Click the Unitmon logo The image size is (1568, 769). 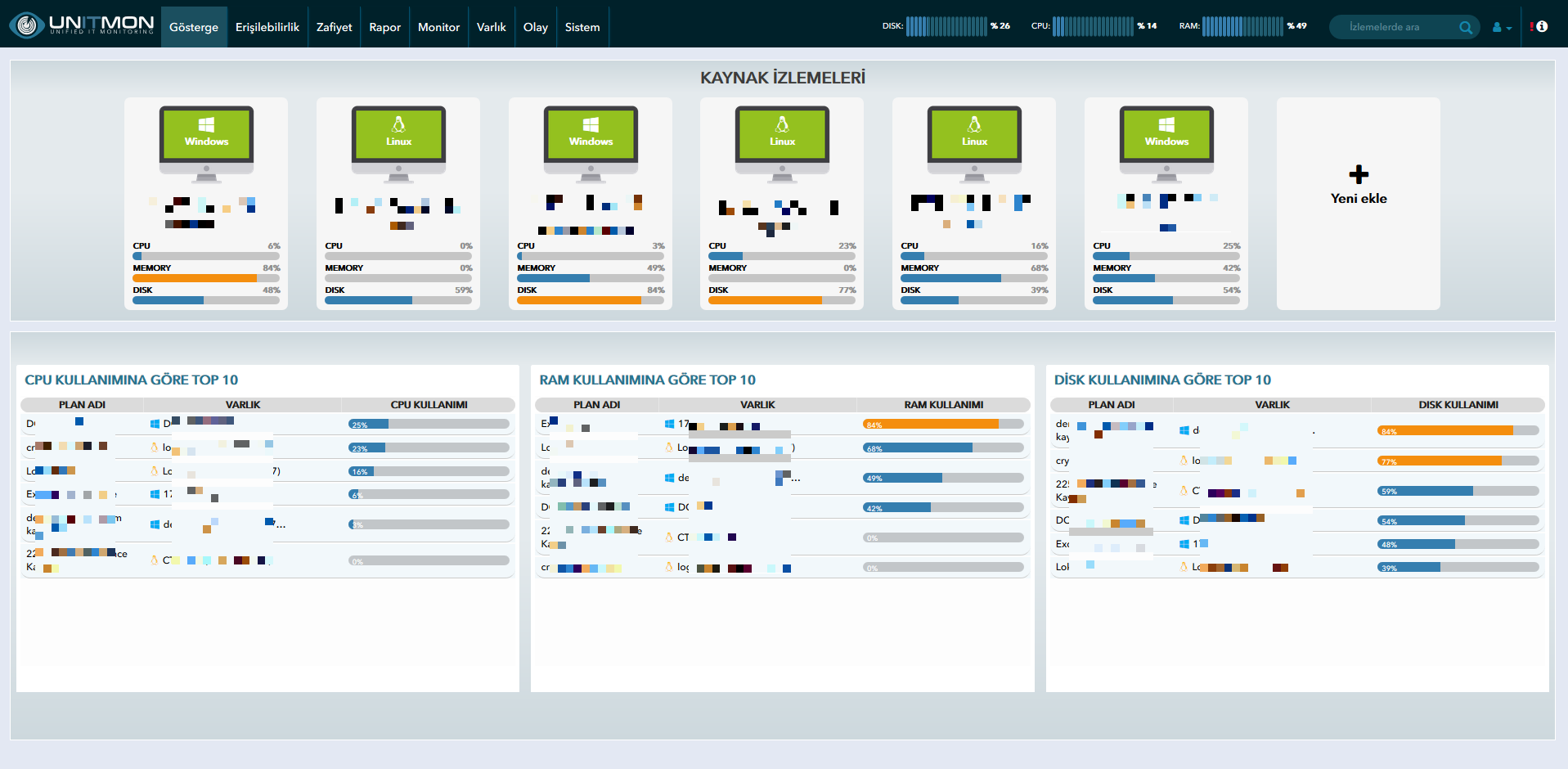[82, 25]
